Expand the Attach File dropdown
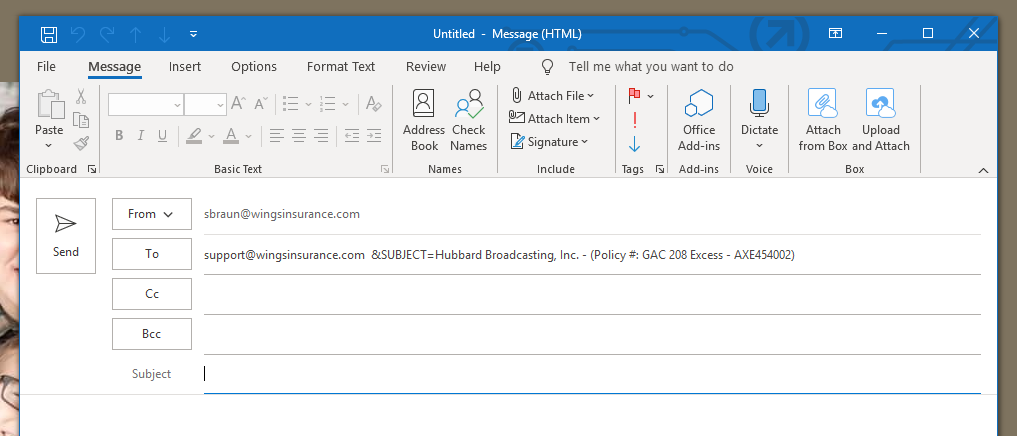1017x436 pixels. click(x=591, y=96)
